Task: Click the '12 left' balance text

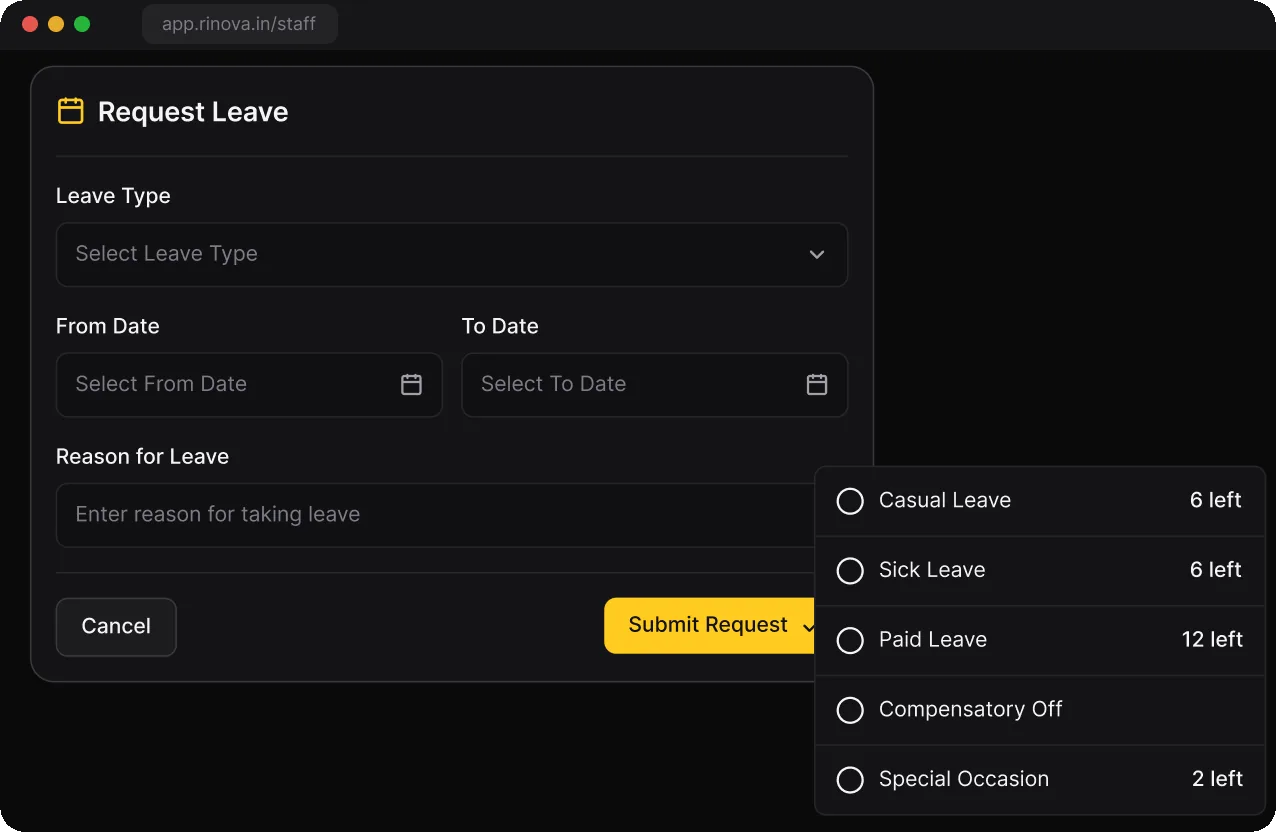Action: tap(1212, 640)
